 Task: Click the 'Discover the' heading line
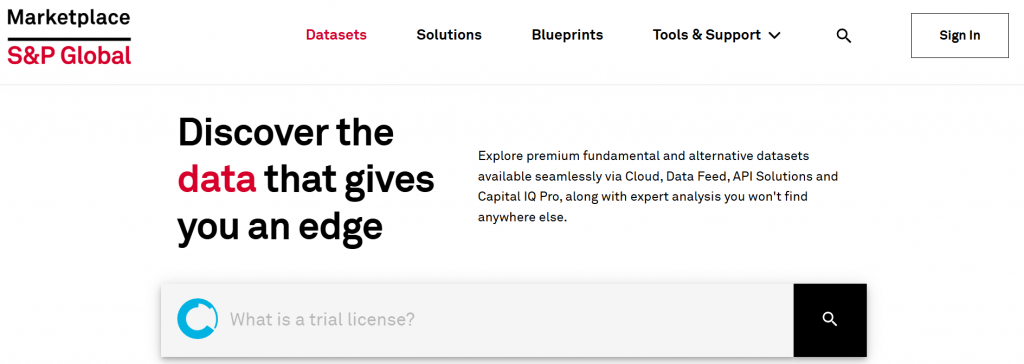tap(286, 133)
